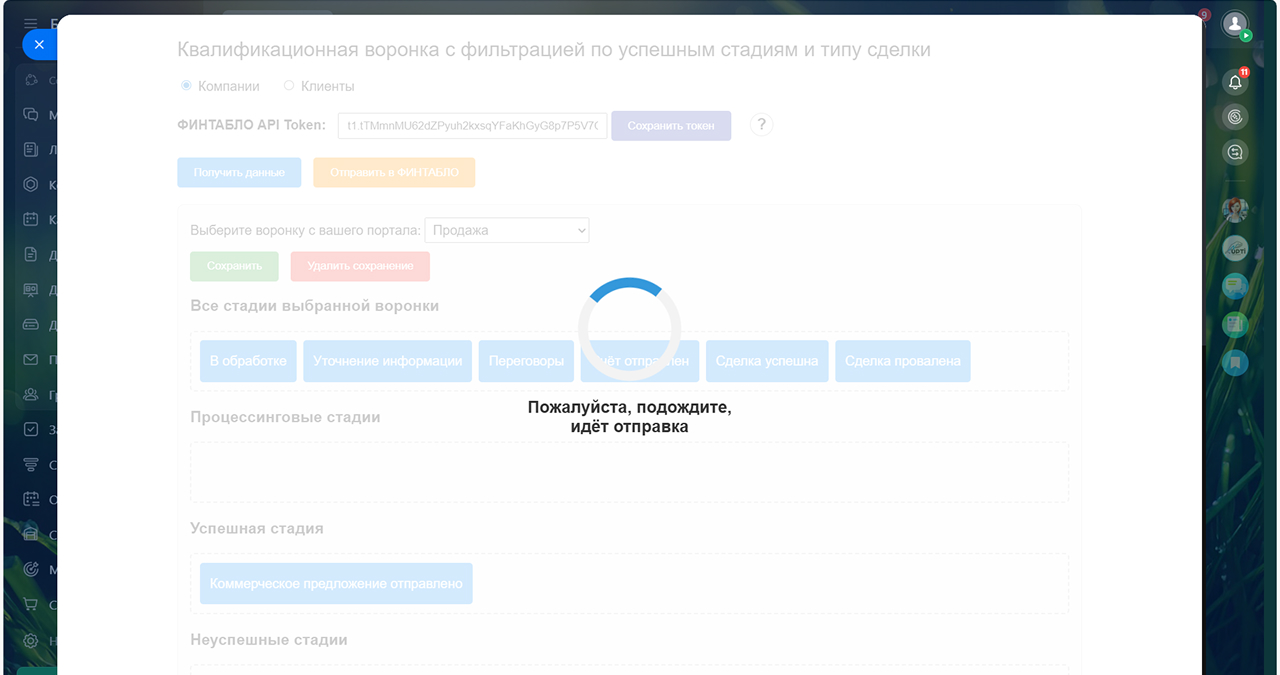Open the hamburger menu in top-left
This screenshot has width=1280, height=675.
pyautogui.click(x=31, y=23)
